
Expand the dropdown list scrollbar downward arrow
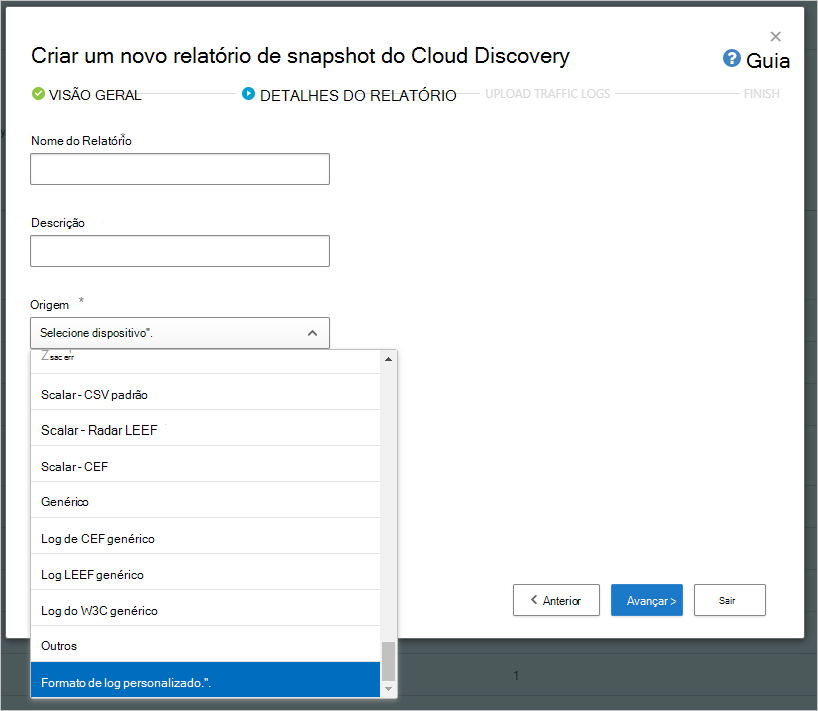coord(389,690)
